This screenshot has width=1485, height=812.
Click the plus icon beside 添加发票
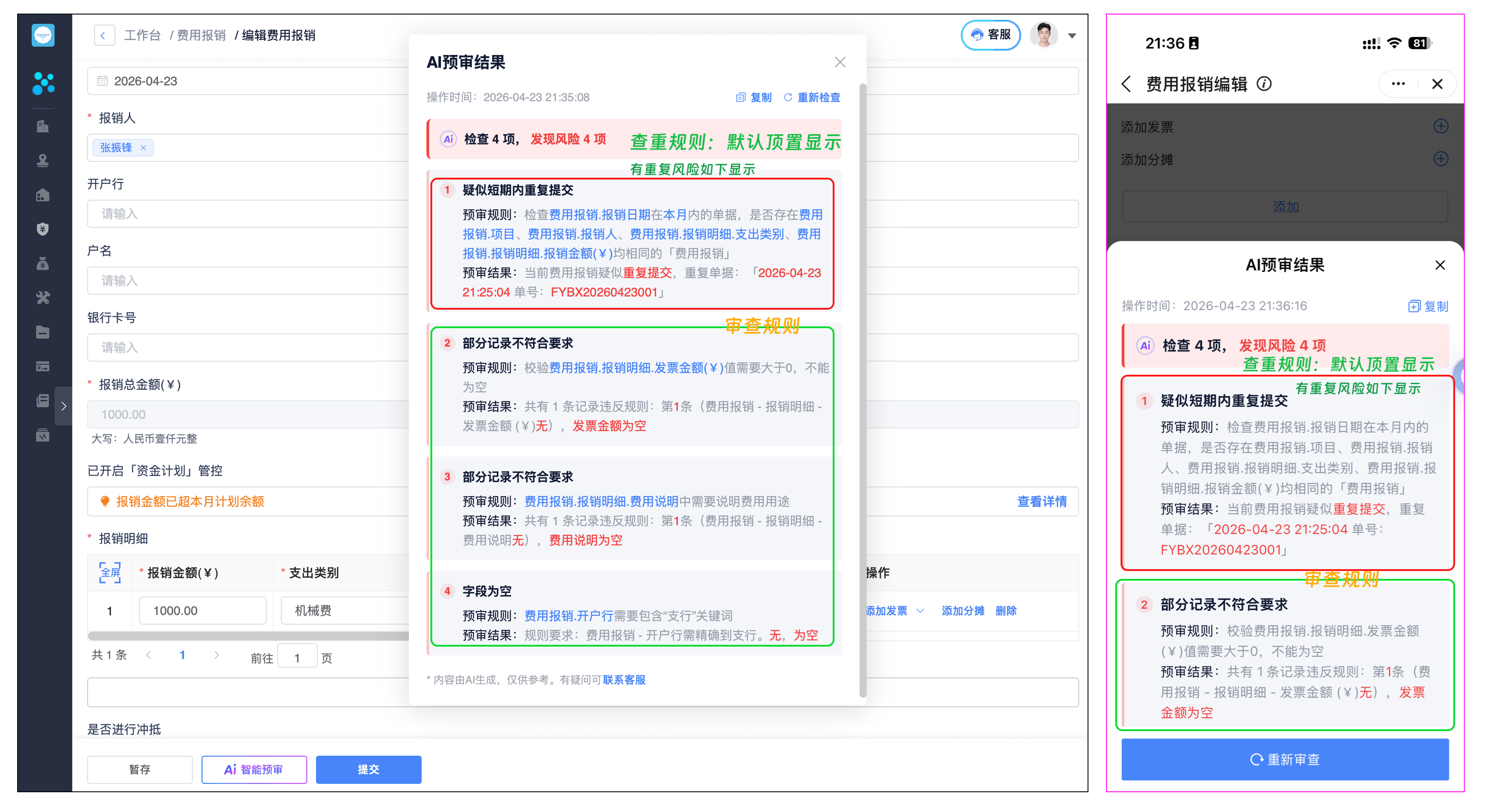(1440, 126)
